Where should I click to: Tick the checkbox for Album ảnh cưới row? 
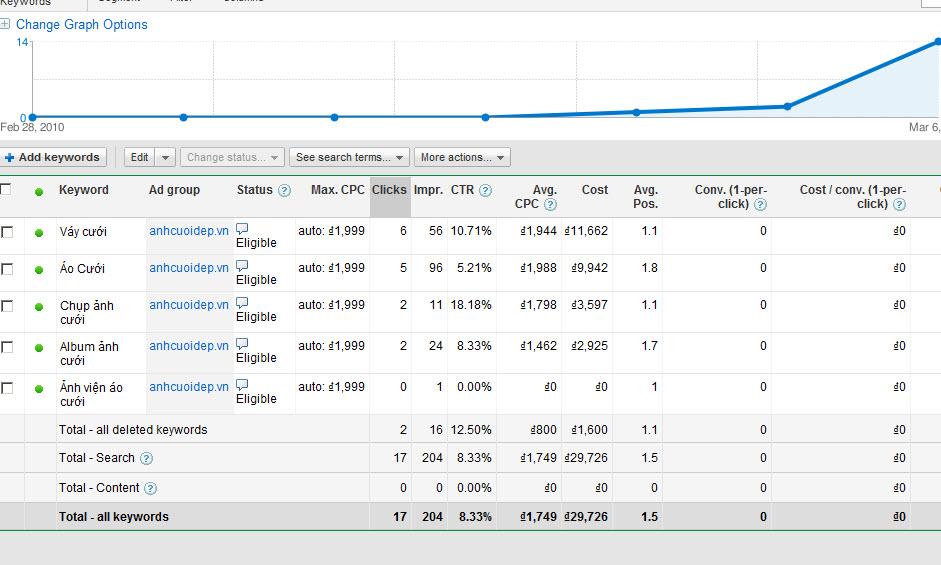click(7, 347)
